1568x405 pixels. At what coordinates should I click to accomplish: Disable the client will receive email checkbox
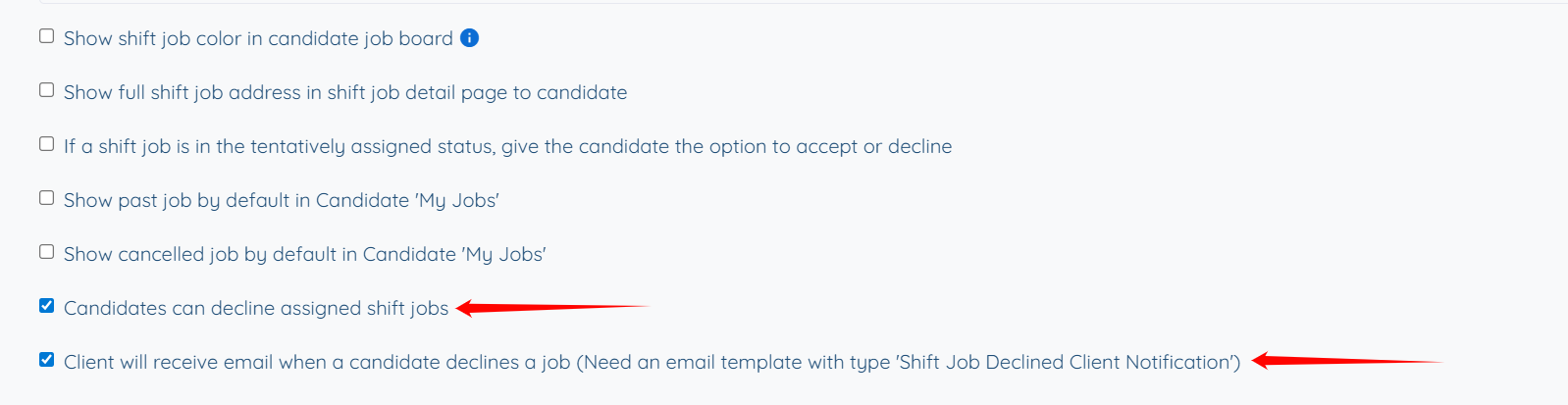pyautogui.click(x=46, y=360)
